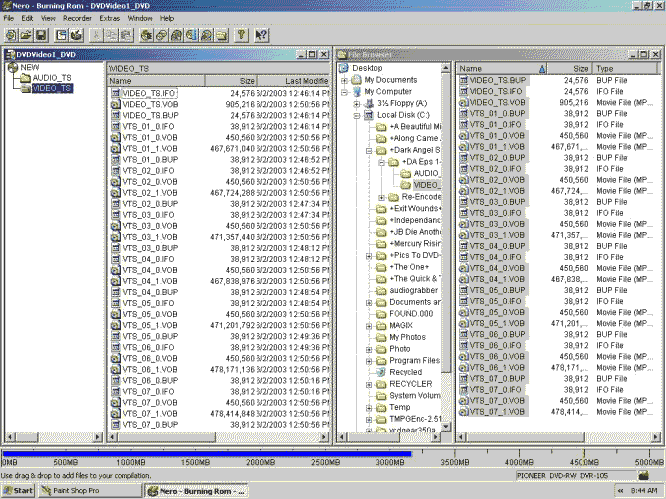Click the eject disc toolbar icon
This screenshot has width=666, height=499.
click(206, 35)
